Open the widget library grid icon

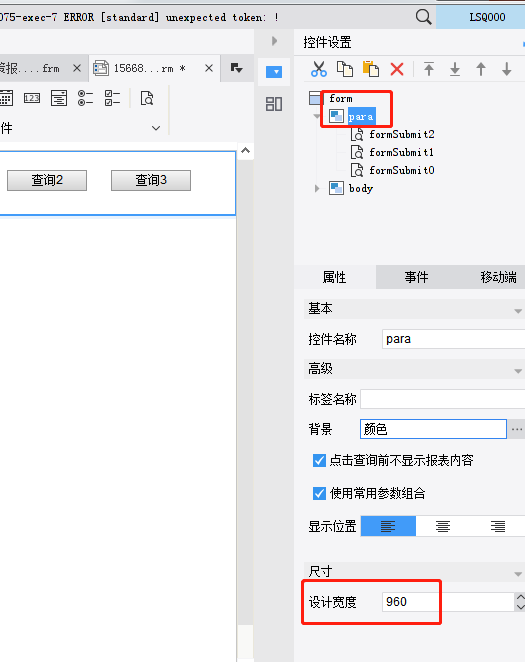274,104
